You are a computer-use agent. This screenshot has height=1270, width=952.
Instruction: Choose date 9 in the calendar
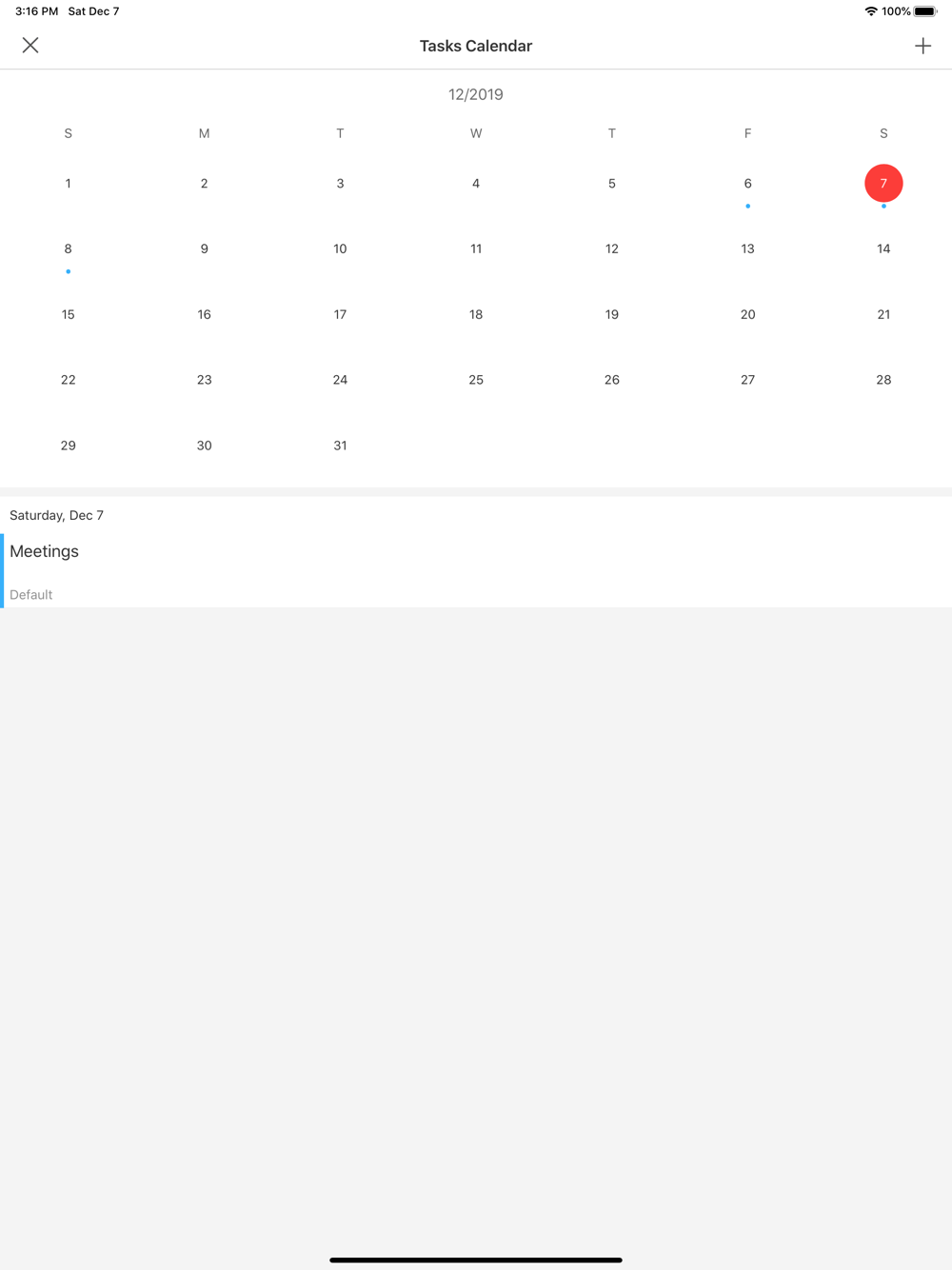204,249
